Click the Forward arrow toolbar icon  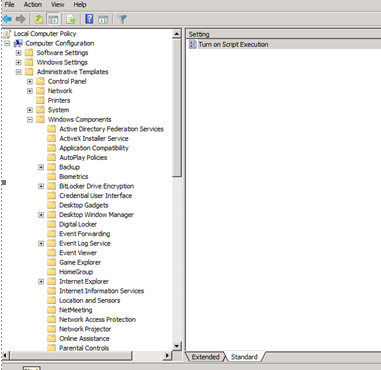tap(20, 19)
